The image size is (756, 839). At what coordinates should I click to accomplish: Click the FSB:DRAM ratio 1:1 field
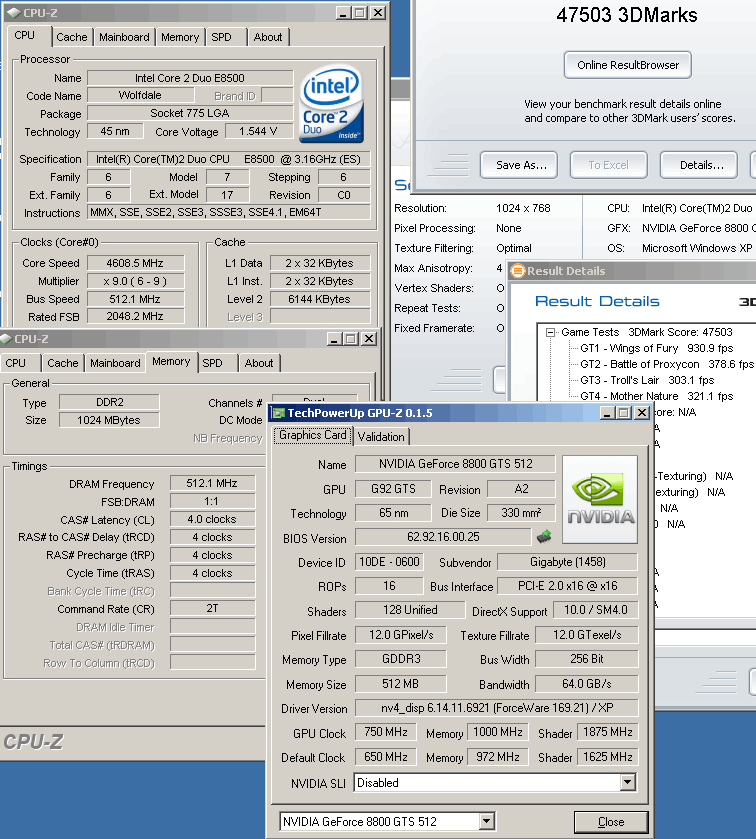click(x=212, y=501)
